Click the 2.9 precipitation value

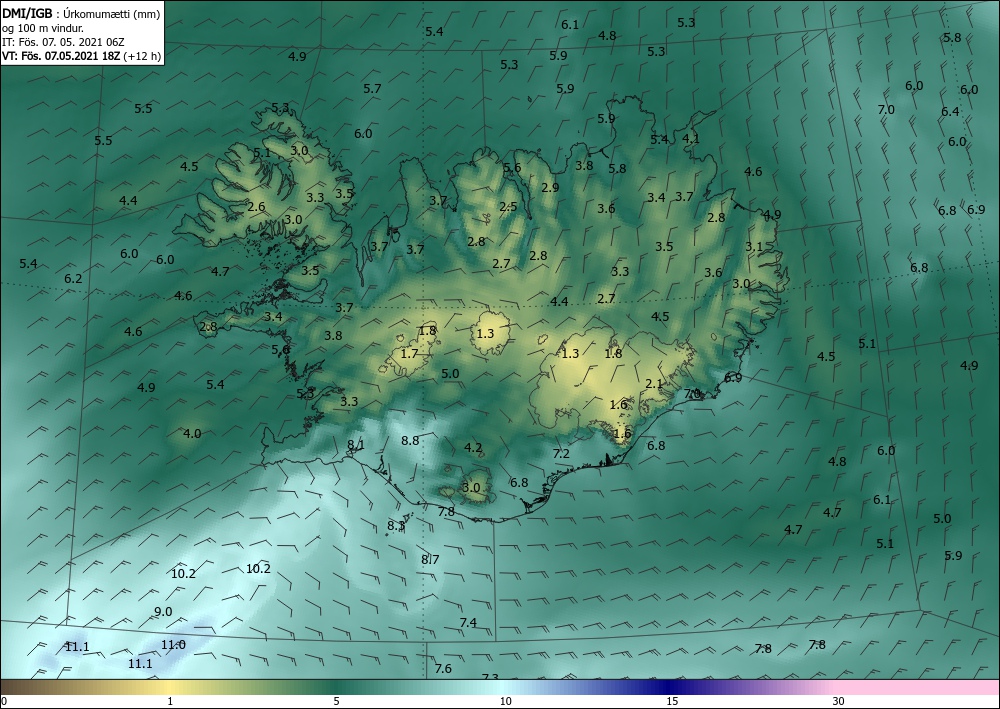(550, 187)
